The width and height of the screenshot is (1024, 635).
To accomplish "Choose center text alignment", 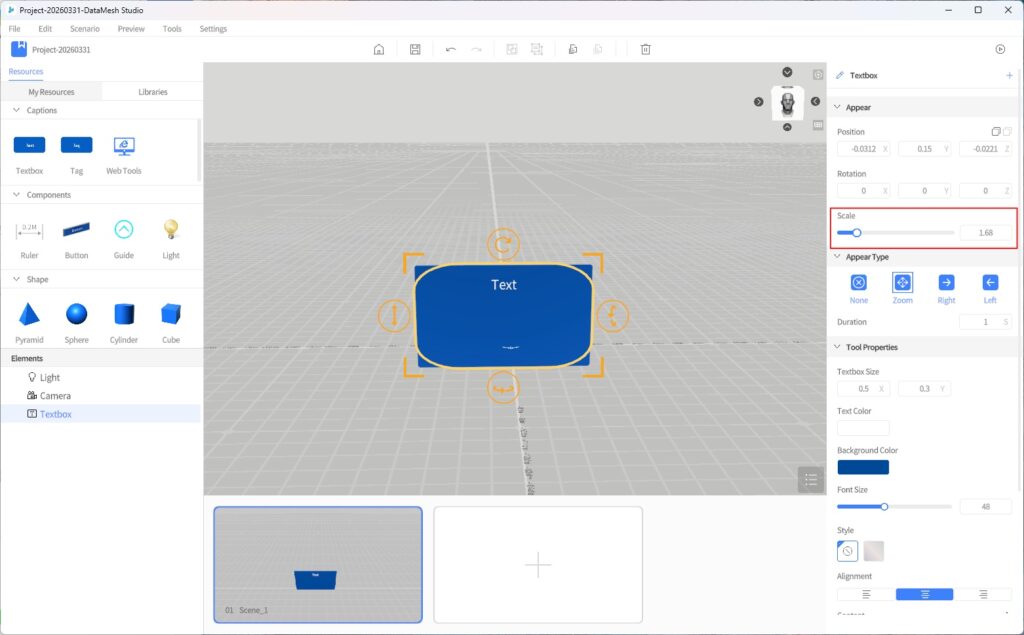I will (924, 594).
